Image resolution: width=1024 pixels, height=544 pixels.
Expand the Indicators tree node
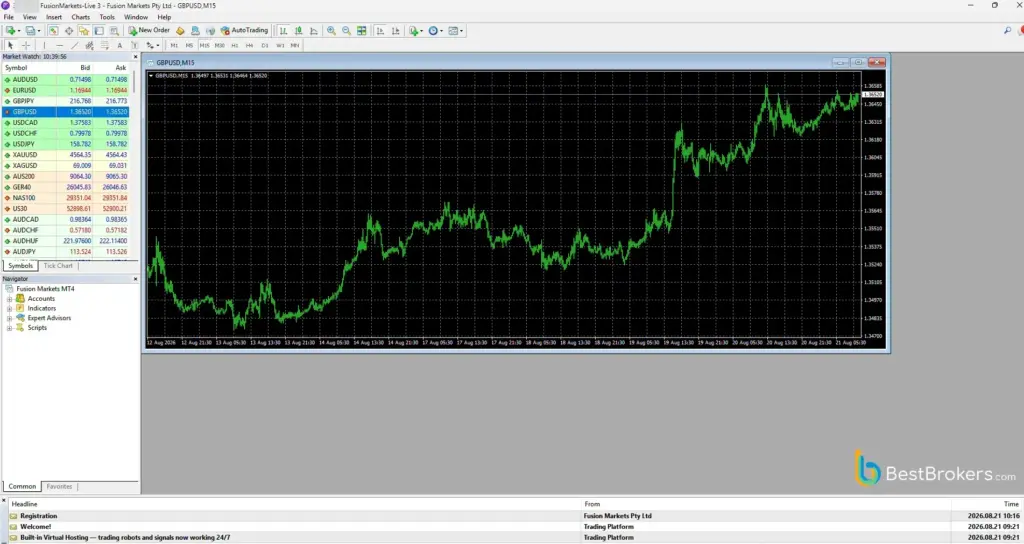[x=9, y=308]
